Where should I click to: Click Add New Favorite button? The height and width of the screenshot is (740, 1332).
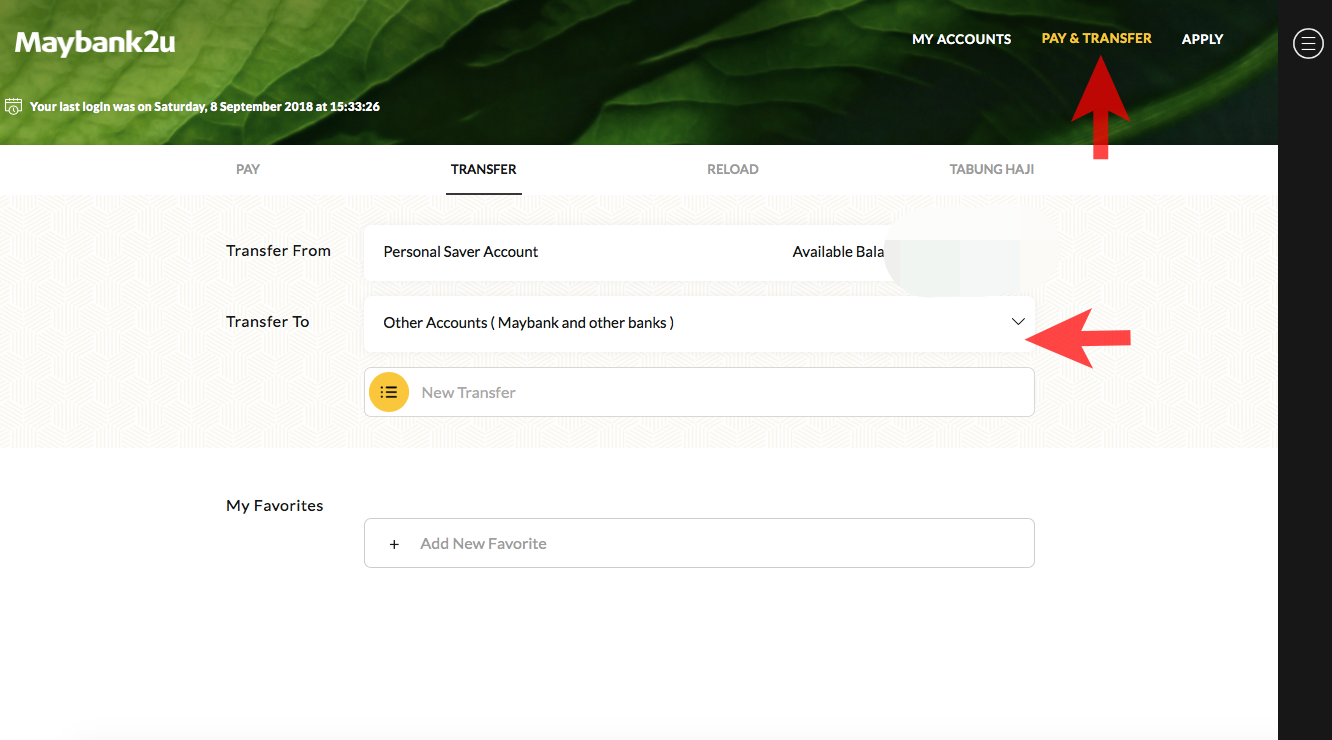click(699, 543)
